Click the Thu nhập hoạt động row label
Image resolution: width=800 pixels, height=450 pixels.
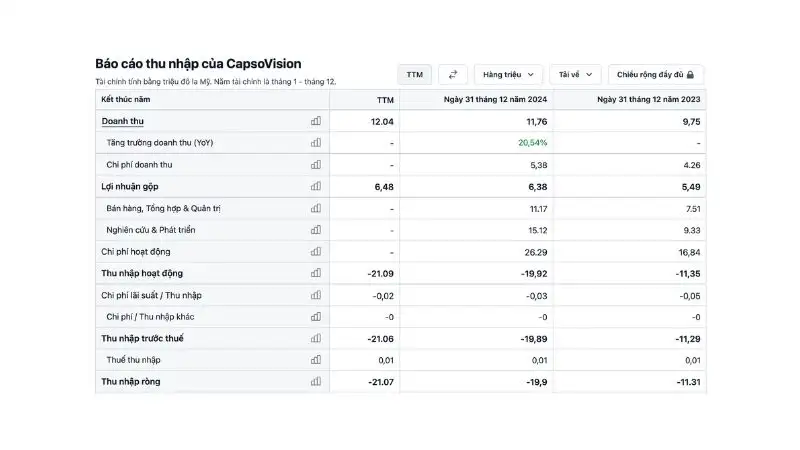[142, 273]
